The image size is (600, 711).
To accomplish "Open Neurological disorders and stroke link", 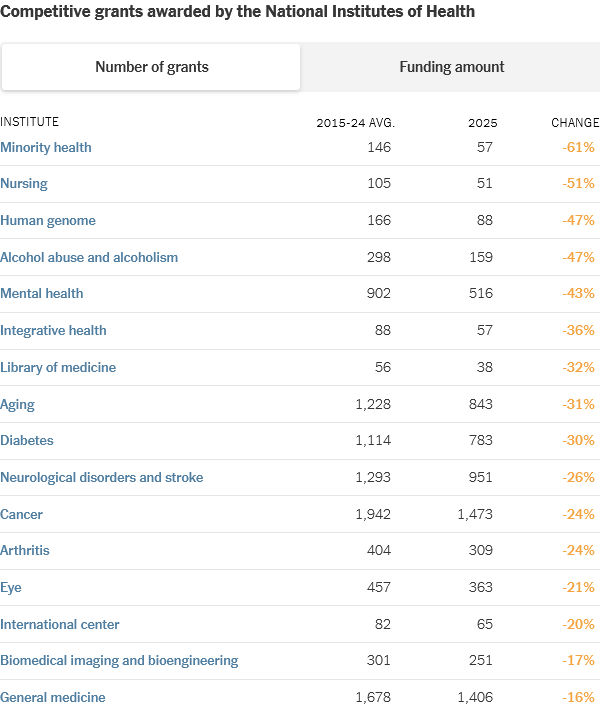I will 102,477.
